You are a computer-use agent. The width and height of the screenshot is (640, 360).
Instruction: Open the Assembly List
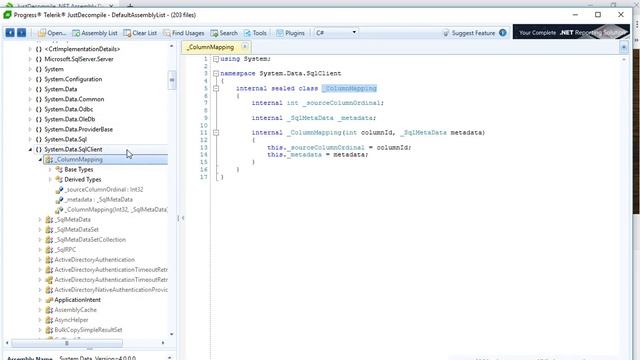pyautogui.click(x=95, y=33)
